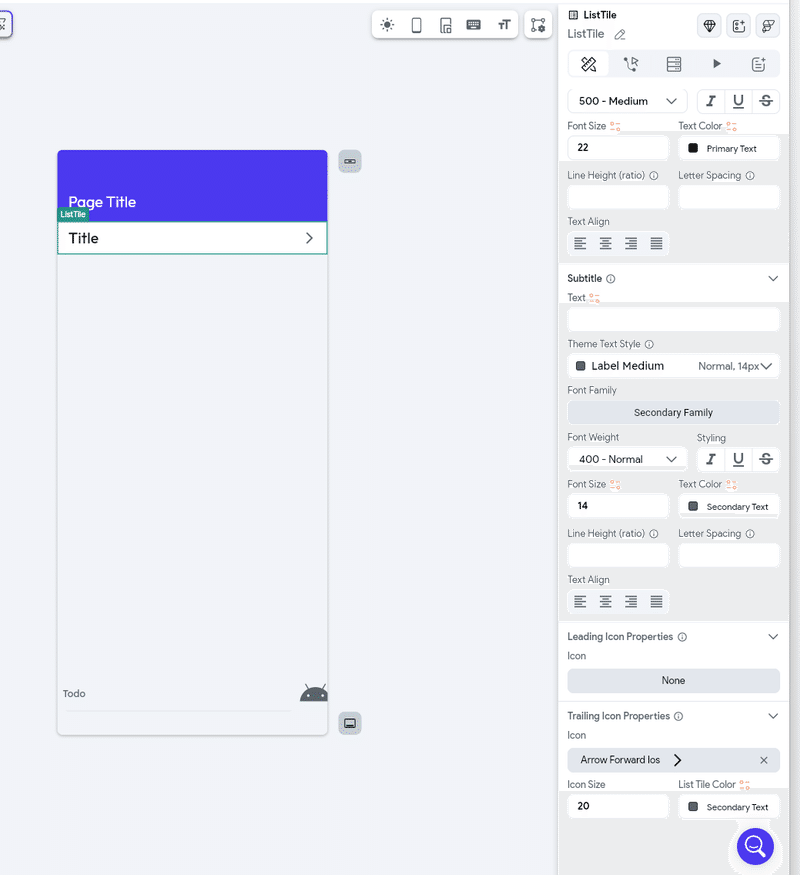Open the widget tree settings icon

(538, 25)
